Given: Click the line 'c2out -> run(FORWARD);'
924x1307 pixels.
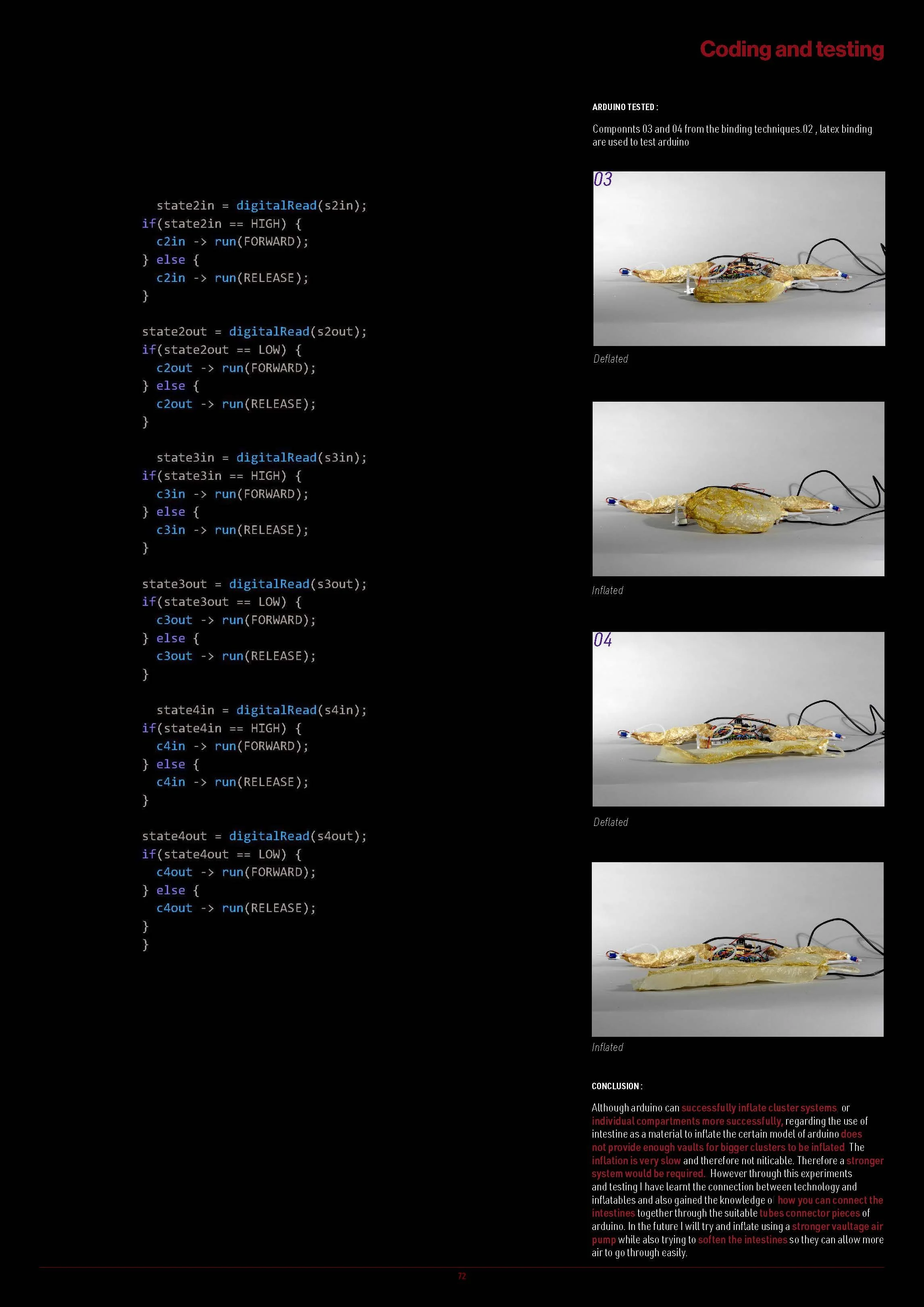Looking at the screenshot, I should (x=236, y=368).
